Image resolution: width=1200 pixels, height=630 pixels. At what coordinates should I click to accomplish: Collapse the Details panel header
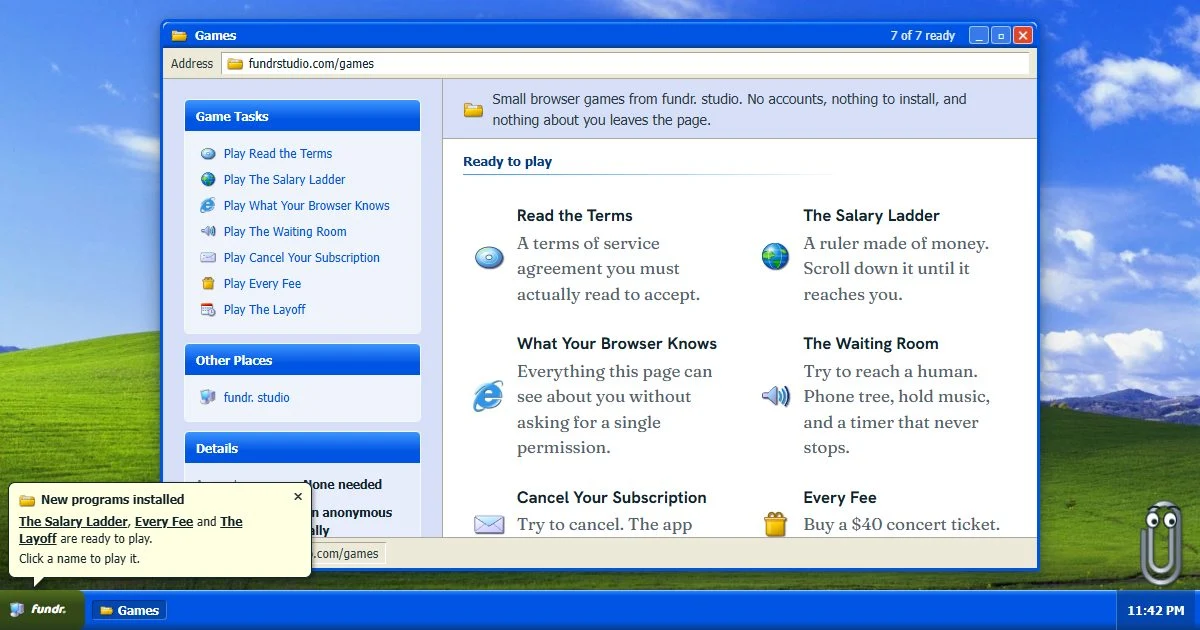click(x=302, y=448)
